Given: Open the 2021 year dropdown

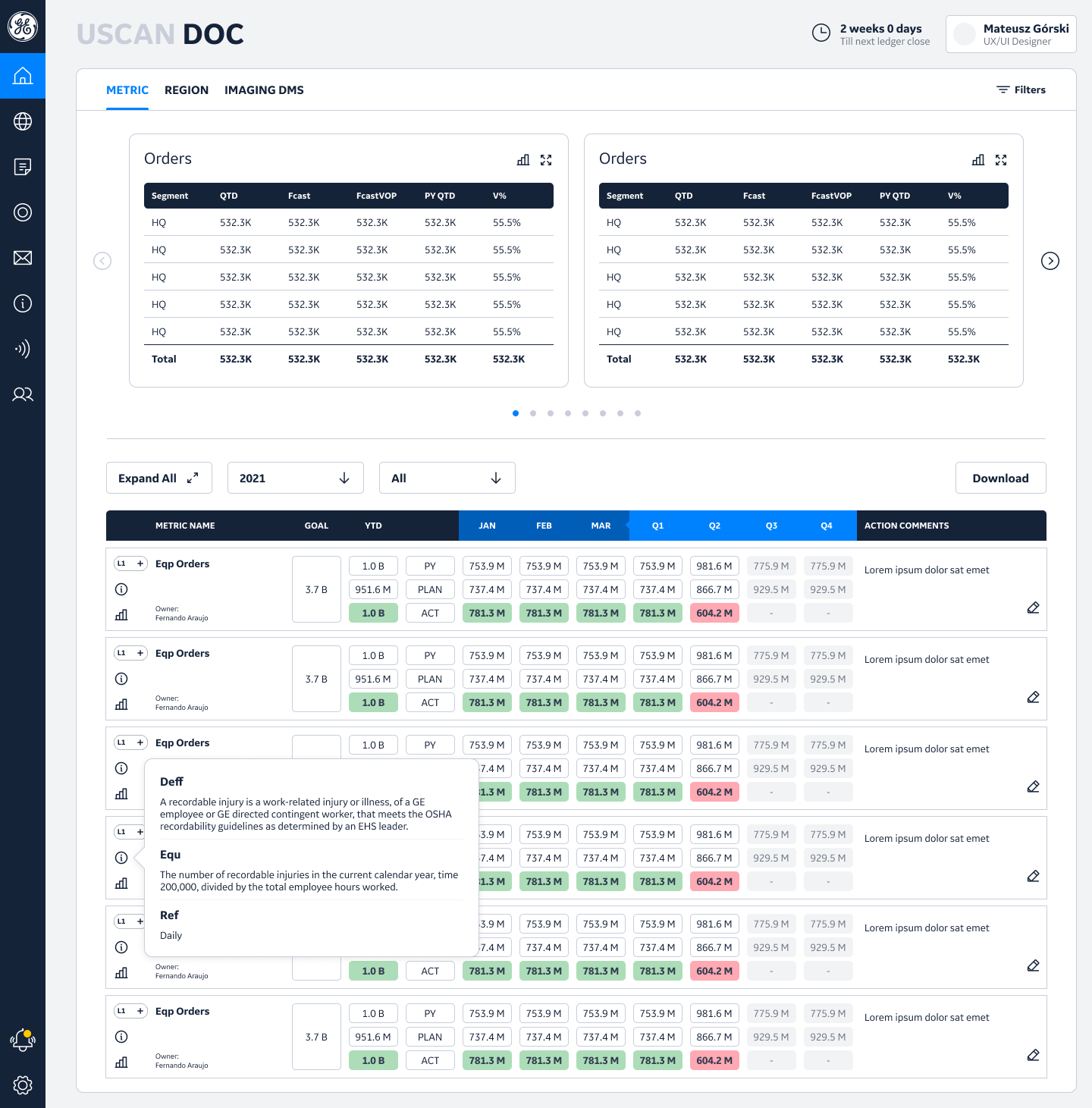Looking at the screenshot, I should tap(295, 478).
